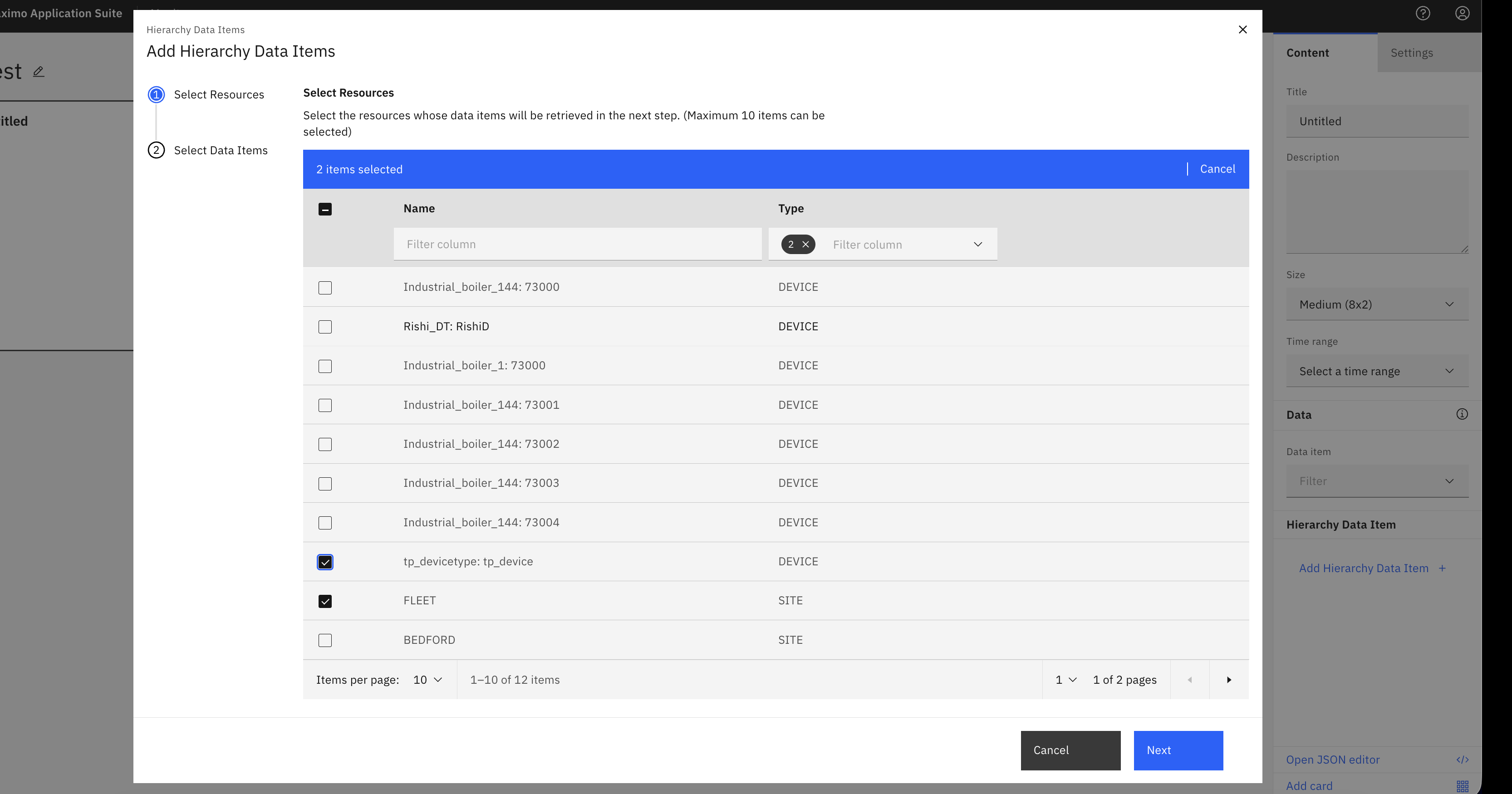Go to next page arrow

pyautogui.click(x=1229, y=680)
